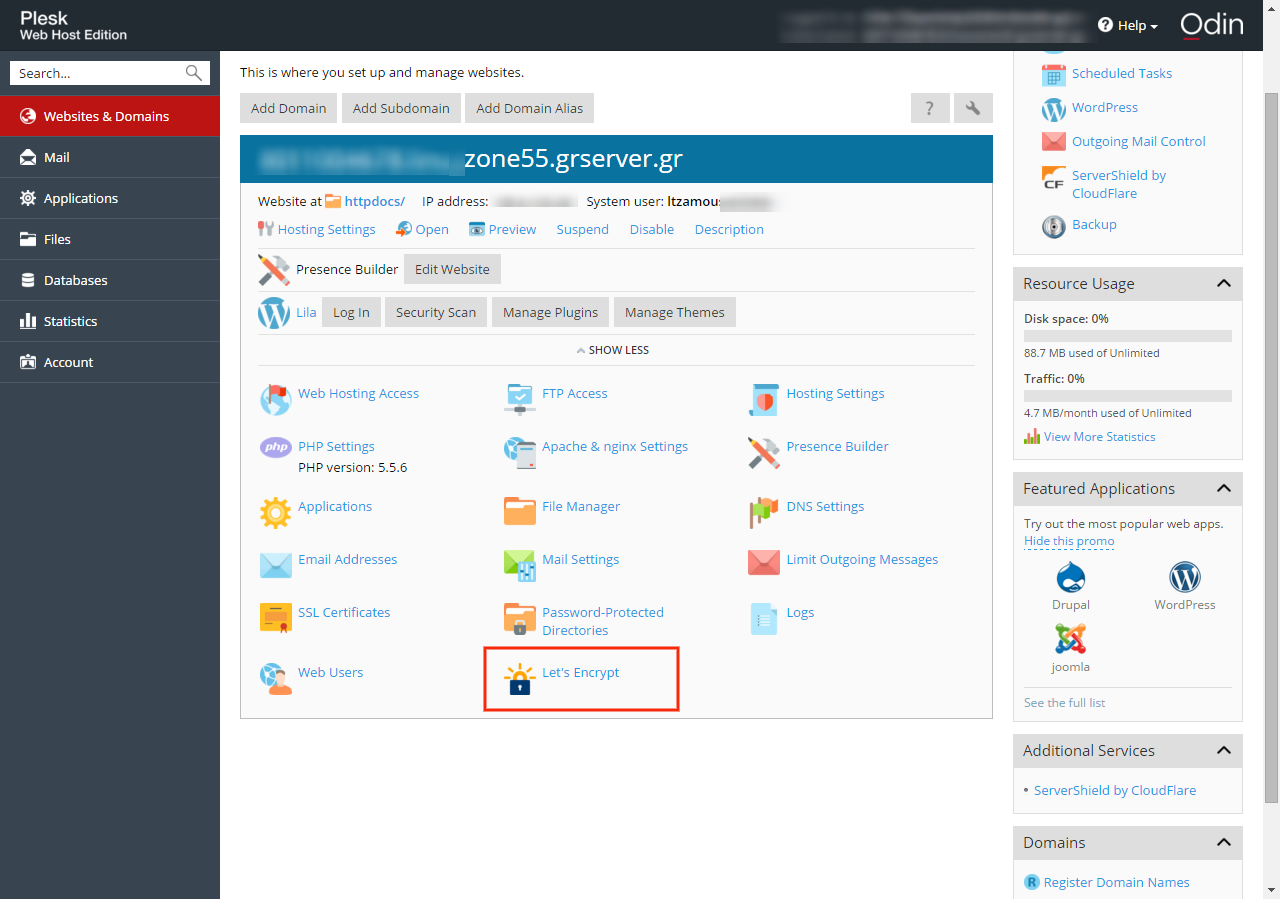Click the FTP Access icon

[x=520, y=399]
